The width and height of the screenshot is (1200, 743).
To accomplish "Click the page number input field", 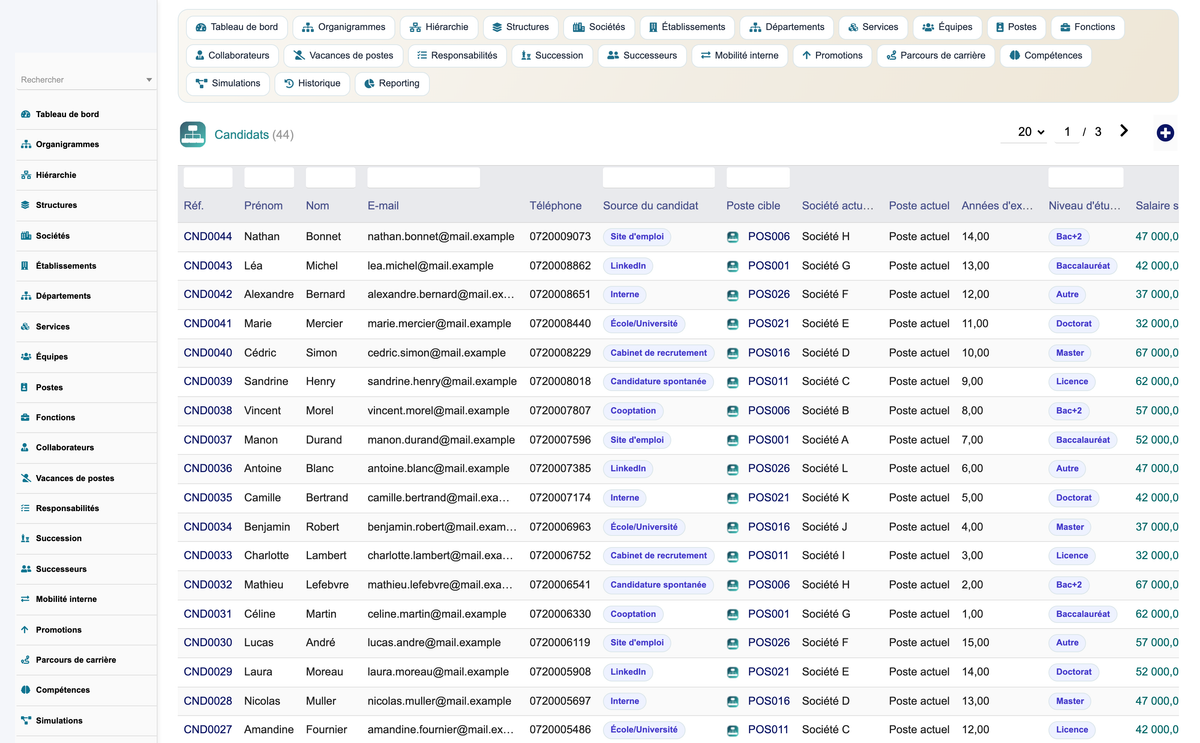I will click(x=1067, y=132).
